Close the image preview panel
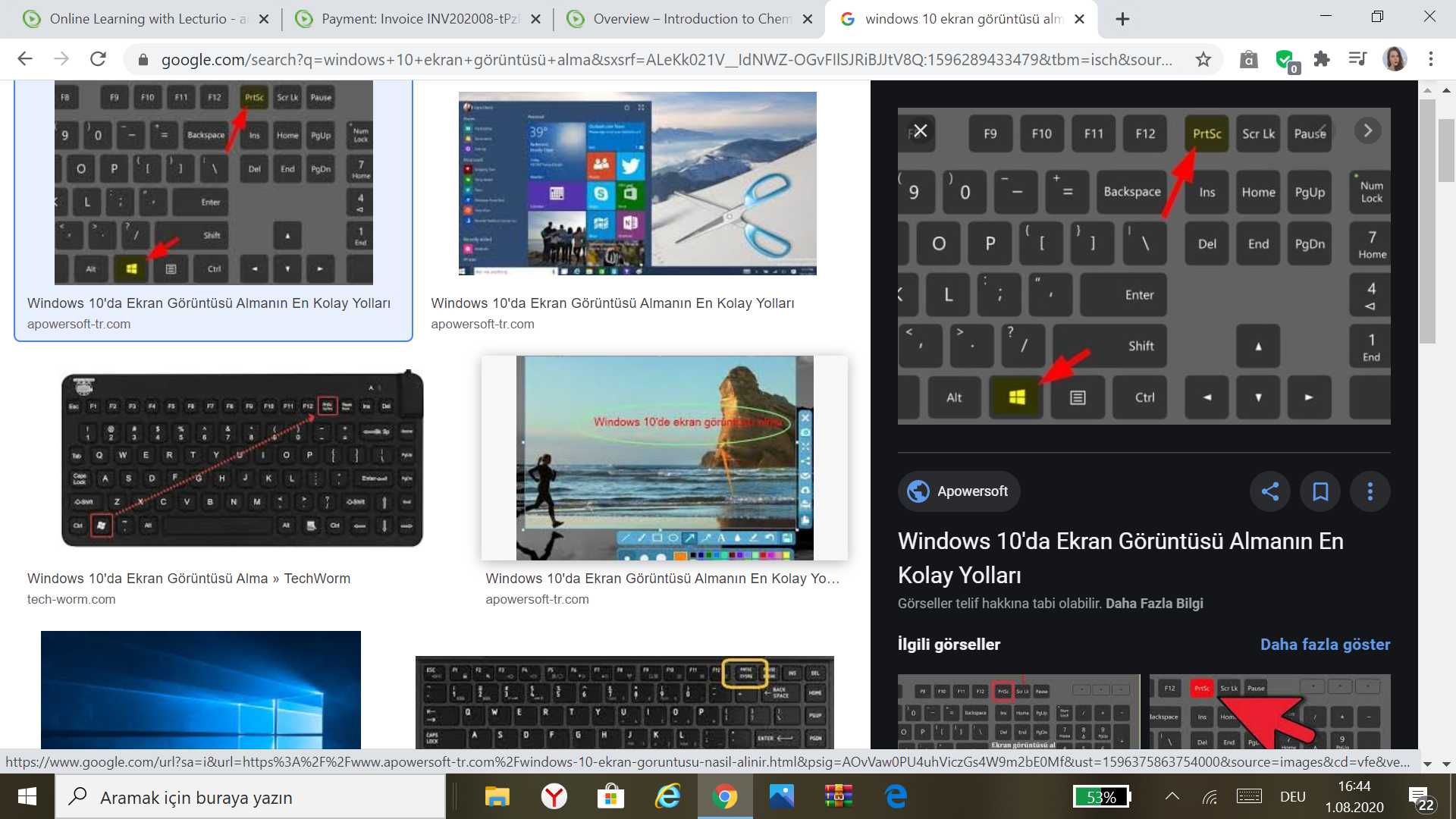The height and width of the screenshot is (819, 1456). click(920, 131)
